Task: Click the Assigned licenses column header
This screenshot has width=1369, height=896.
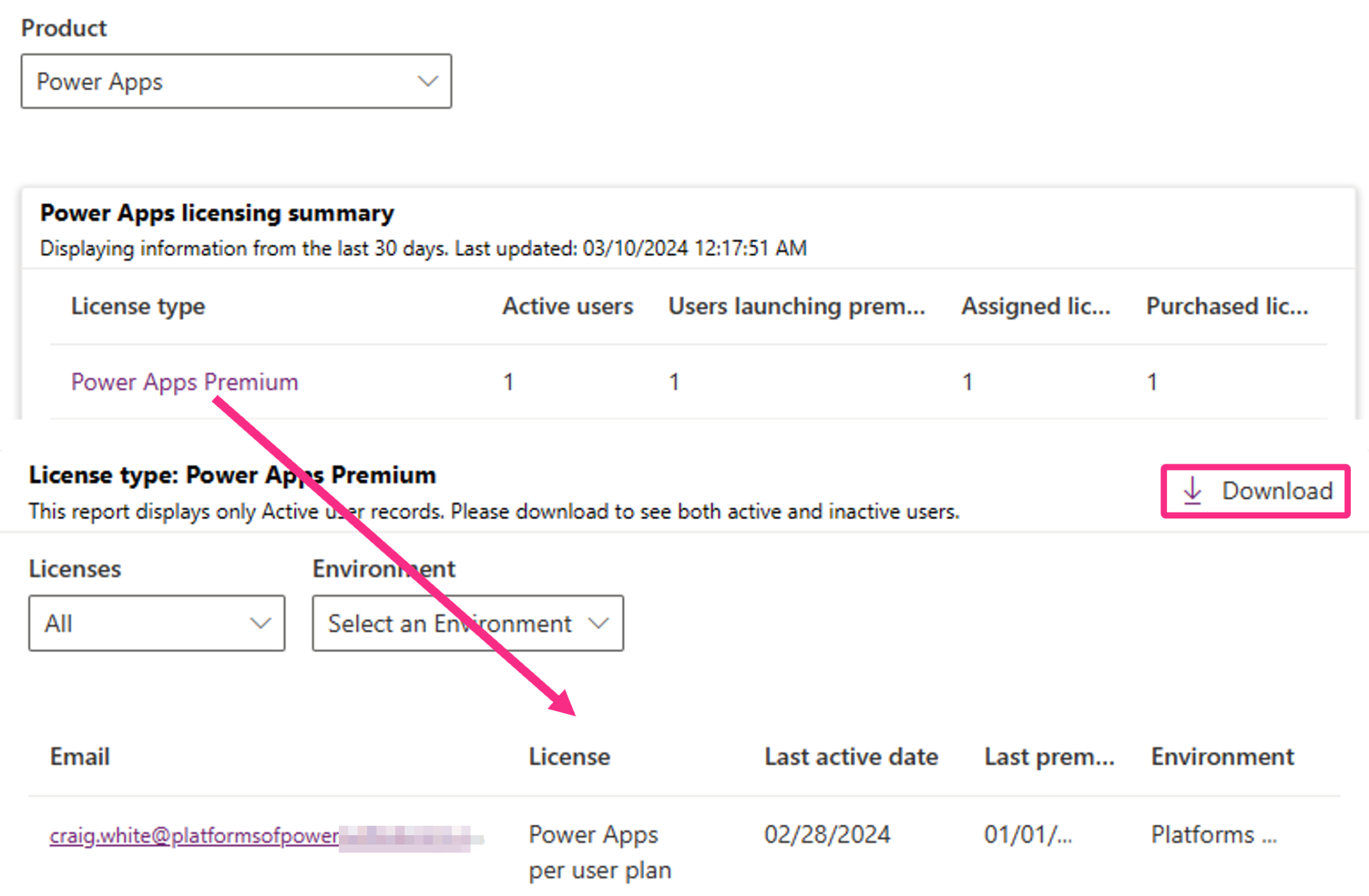Action: 1035,306
